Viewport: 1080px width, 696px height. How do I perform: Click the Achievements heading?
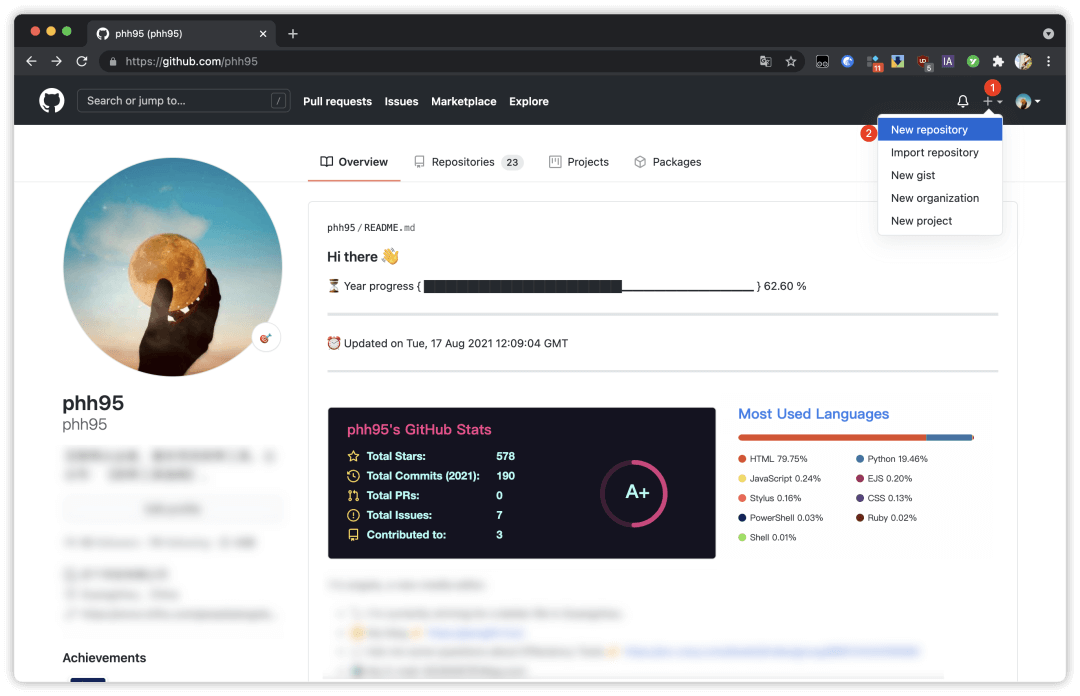pyautogui.click(x=104, y=657)
